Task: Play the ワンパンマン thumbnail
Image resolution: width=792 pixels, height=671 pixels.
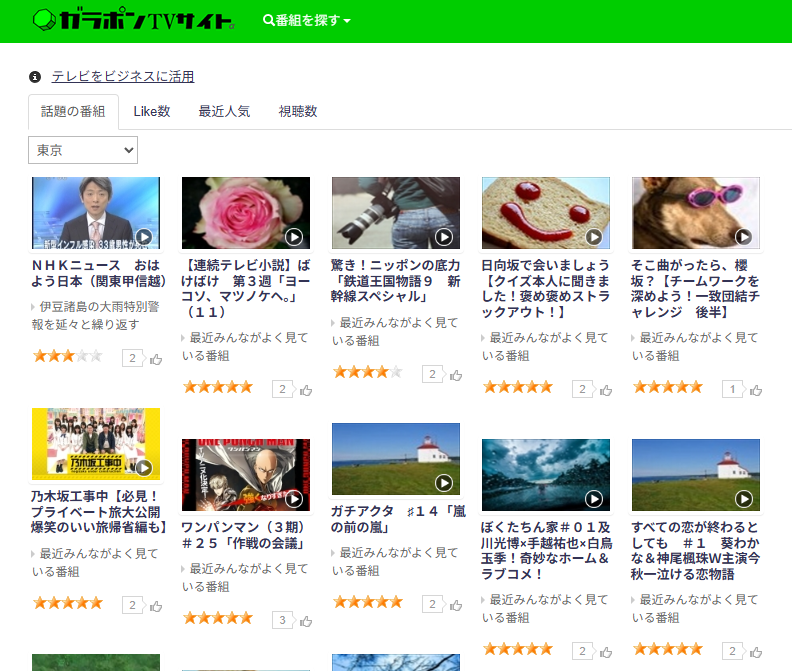Action: [x=246, y=475]
